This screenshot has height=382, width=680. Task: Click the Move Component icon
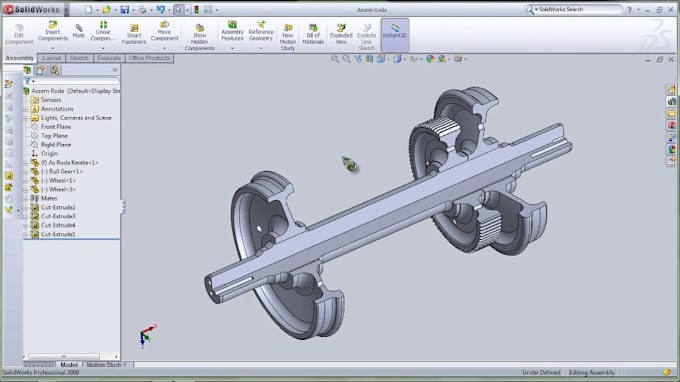[x=164, y=31]
